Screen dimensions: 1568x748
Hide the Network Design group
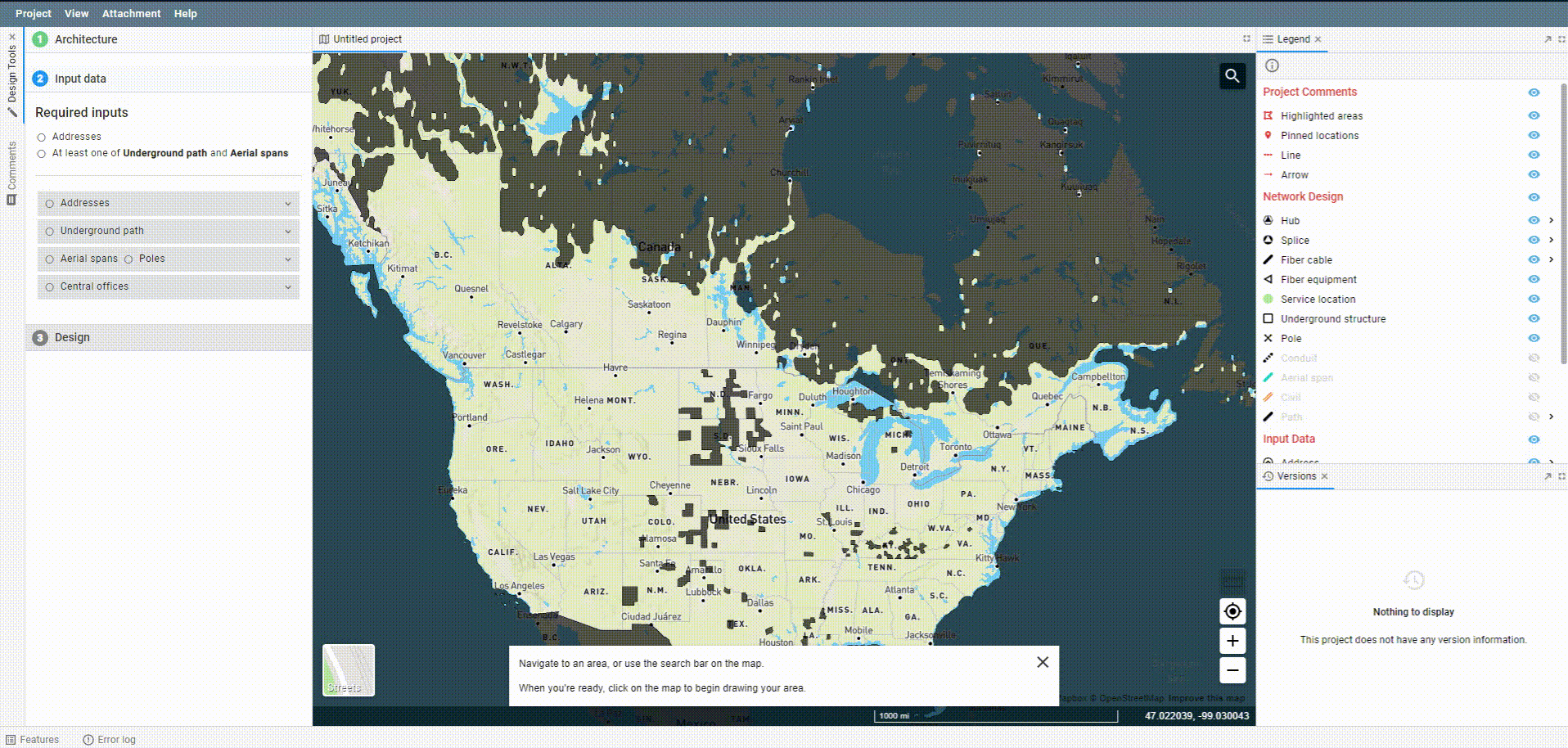pos(1534,197)
